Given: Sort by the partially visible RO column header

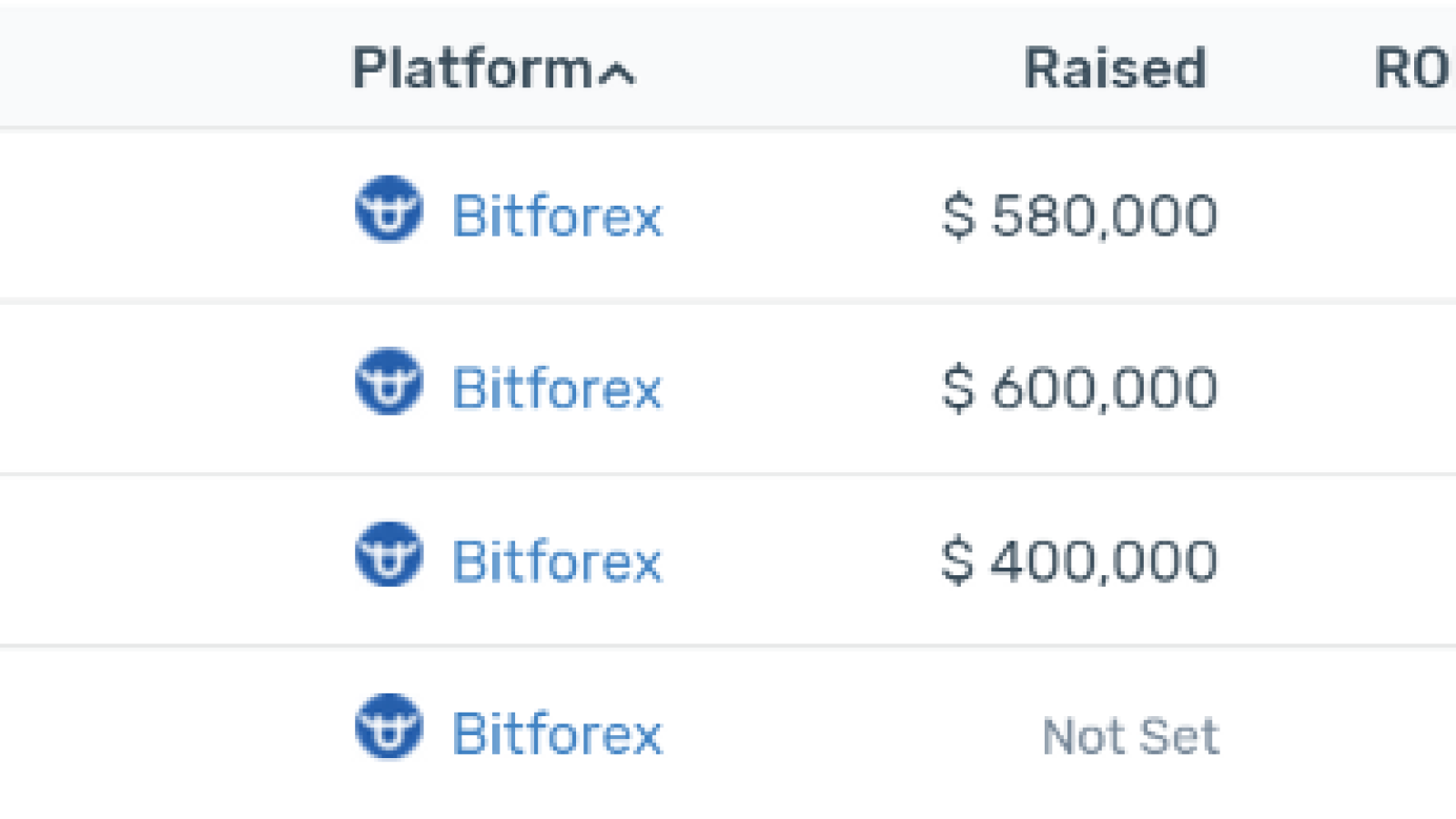Looking at the screenshot, I should [1414, 68].
